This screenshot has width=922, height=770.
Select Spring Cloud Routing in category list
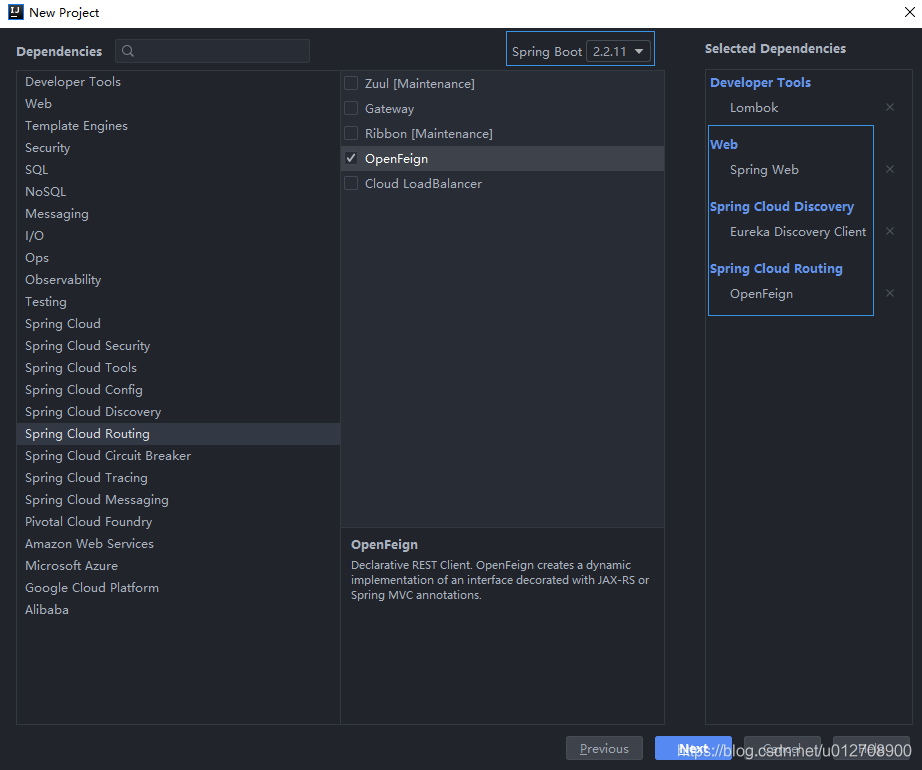click(178, 434)
